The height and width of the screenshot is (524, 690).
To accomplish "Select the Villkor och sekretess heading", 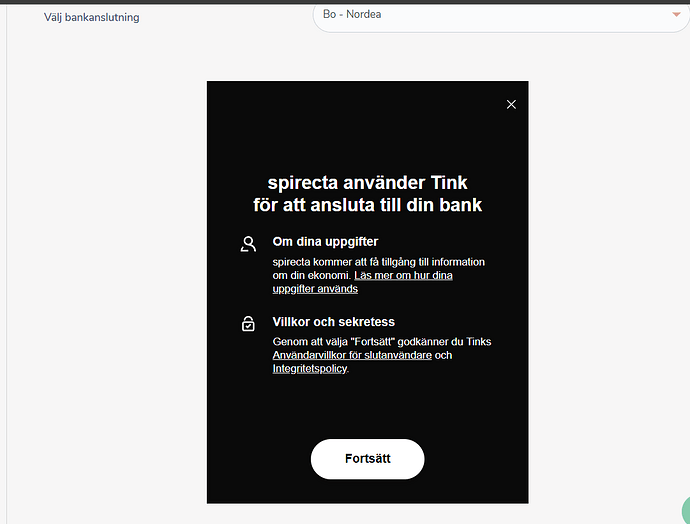I will pos(334,322).
